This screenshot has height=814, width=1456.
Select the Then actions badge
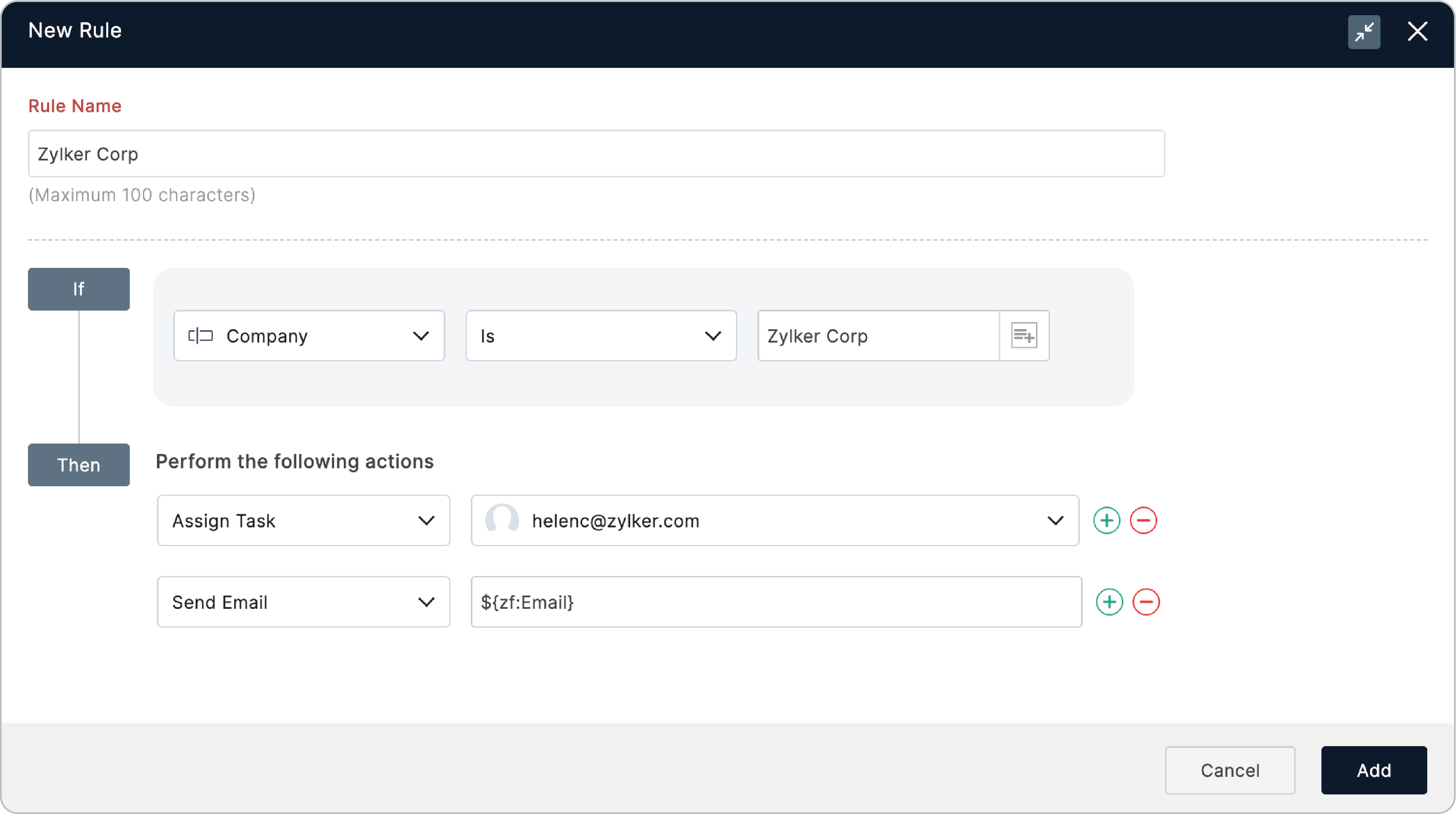pos(79,465)
